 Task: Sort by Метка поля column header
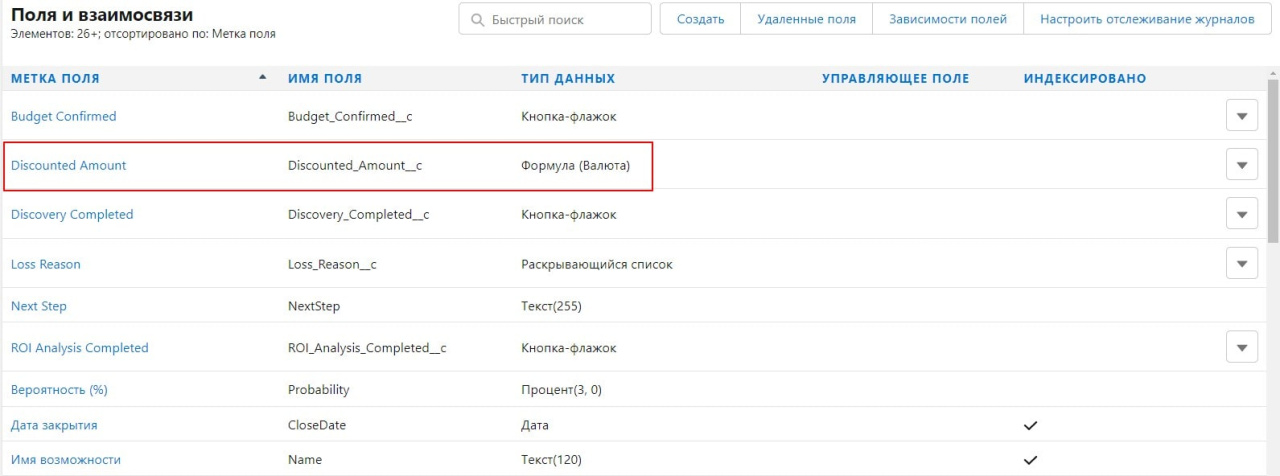coord(55,78)
